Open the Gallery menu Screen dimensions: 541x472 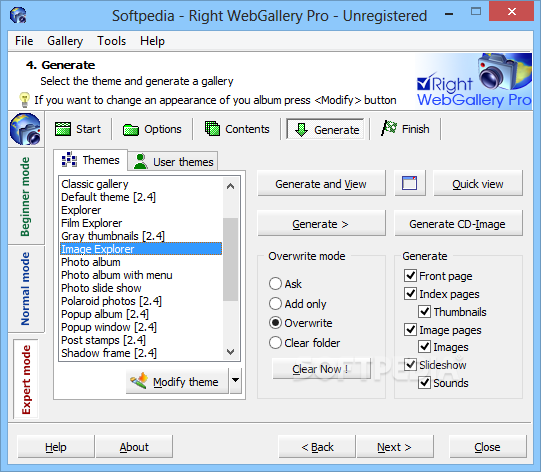[65, 41]
